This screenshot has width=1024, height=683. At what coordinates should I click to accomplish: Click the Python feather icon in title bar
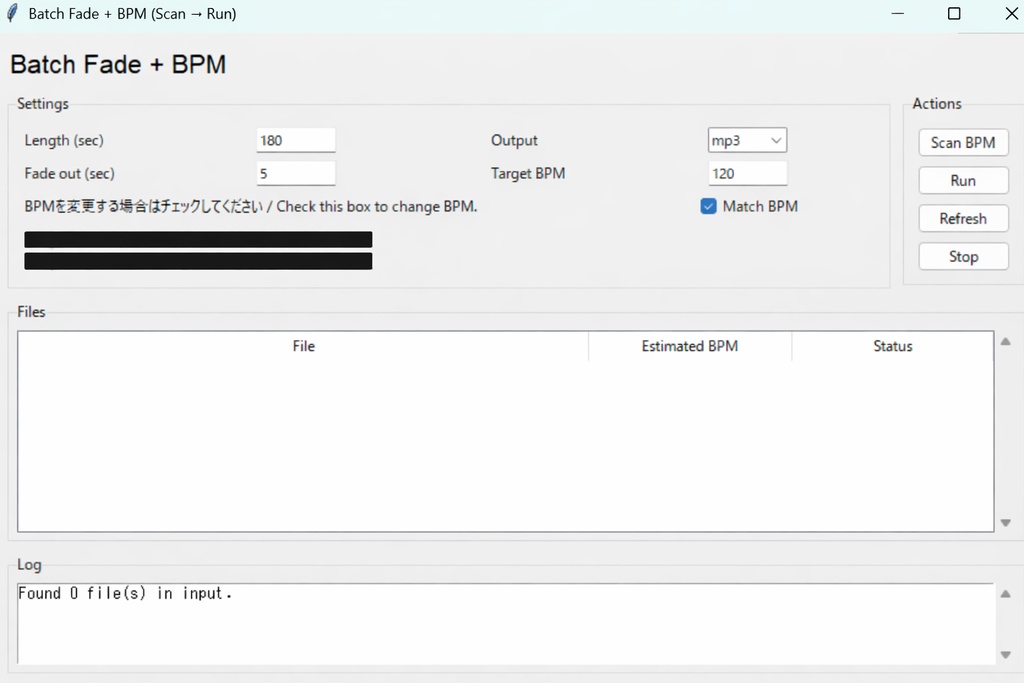click(11, 14)
